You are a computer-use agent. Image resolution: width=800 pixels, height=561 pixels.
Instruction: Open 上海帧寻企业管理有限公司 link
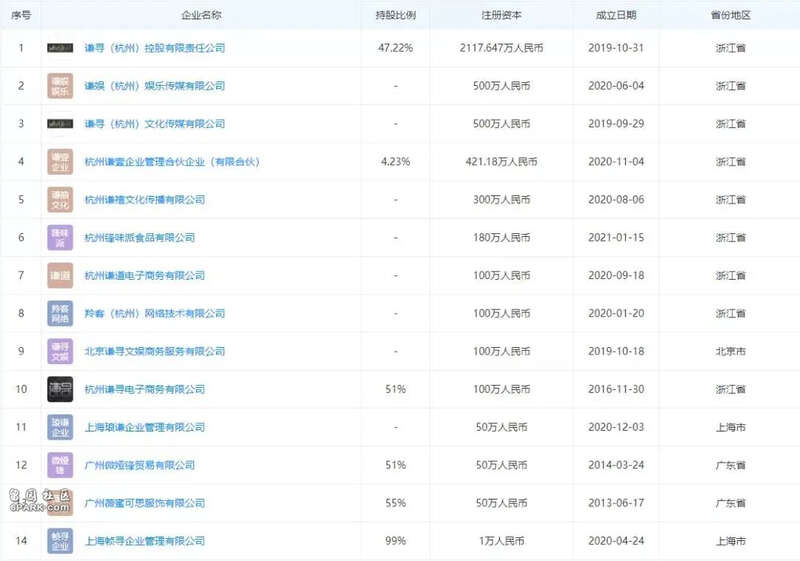click(x=145, y=541)
